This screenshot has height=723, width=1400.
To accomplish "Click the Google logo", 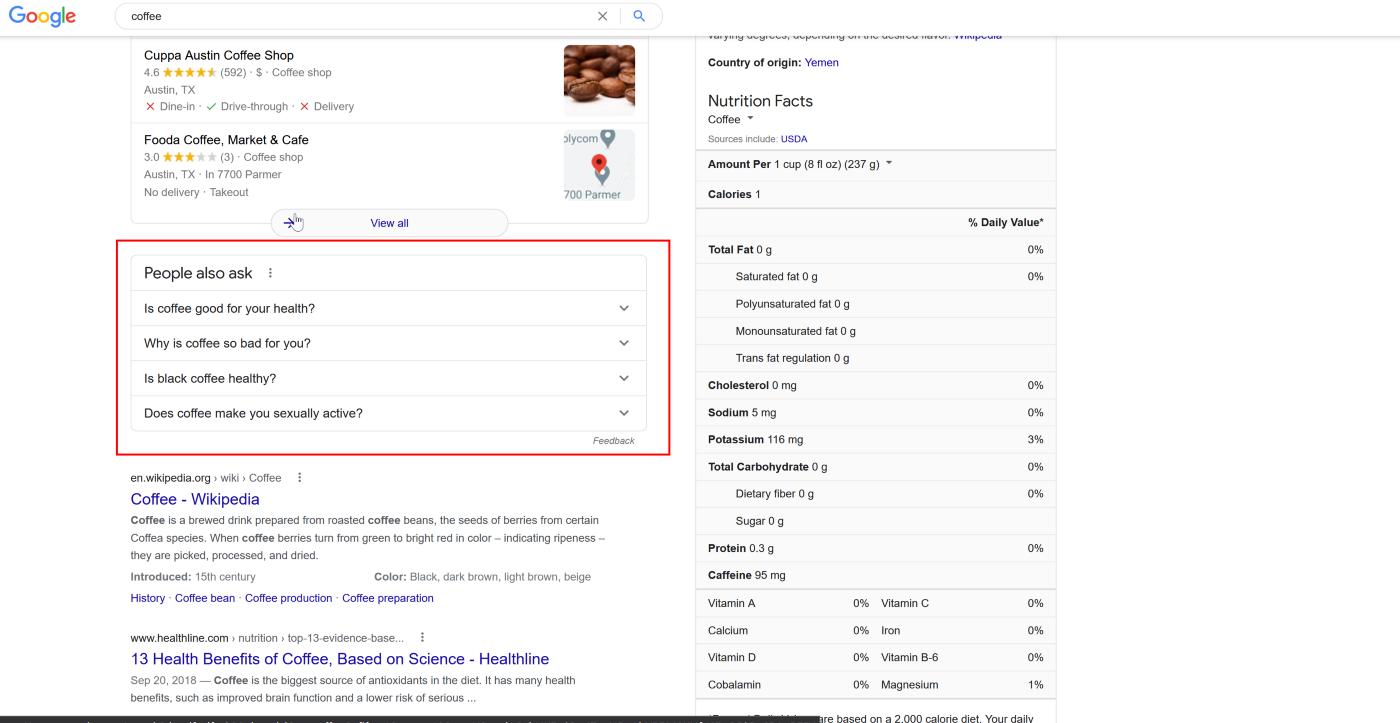I will click(41, 16).
